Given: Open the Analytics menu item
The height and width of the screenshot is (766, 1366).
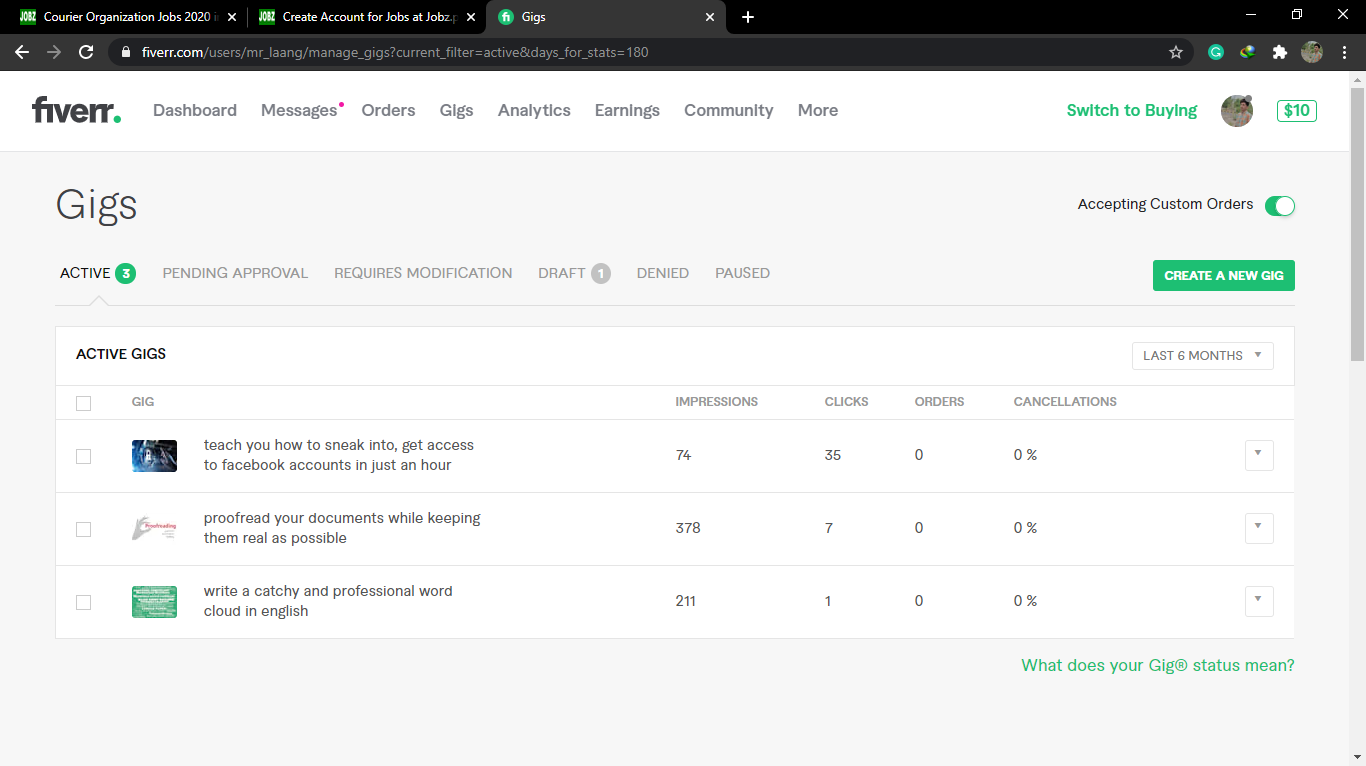Looking at the screenshot, I should pos(534,110).
